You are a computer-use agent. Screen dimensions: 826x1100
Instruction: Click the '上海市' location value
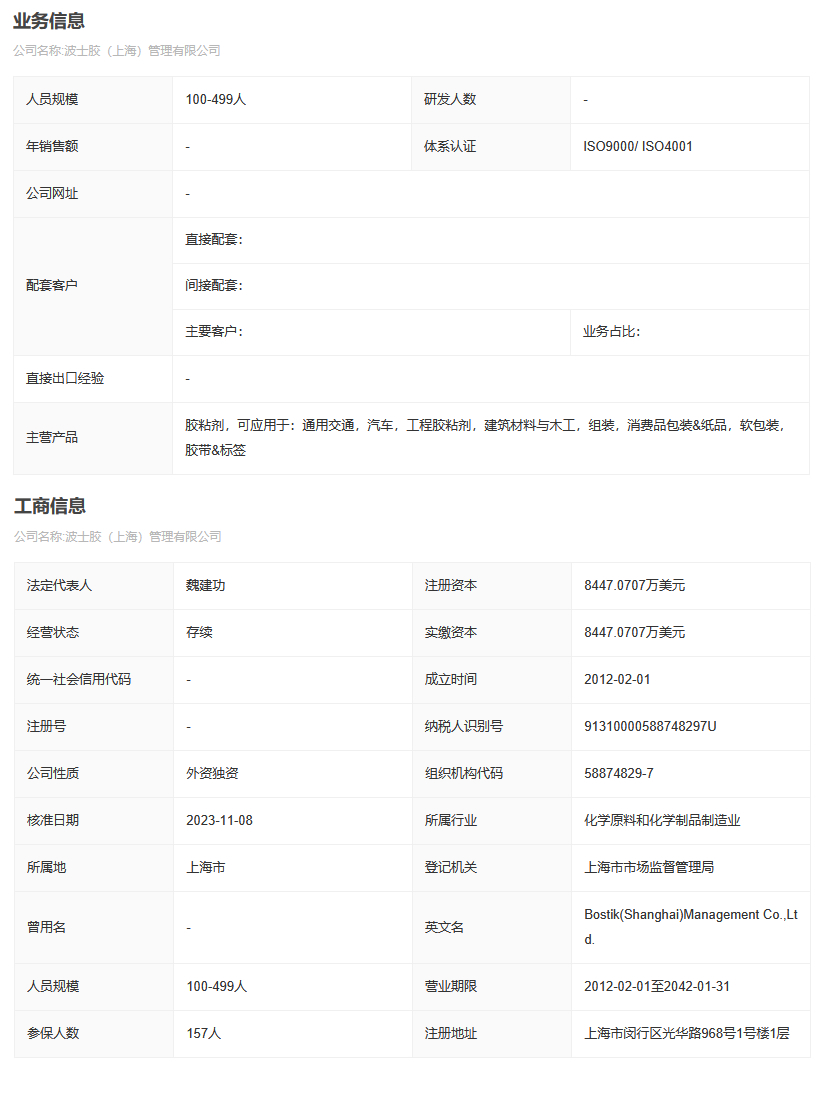point(206,868)
